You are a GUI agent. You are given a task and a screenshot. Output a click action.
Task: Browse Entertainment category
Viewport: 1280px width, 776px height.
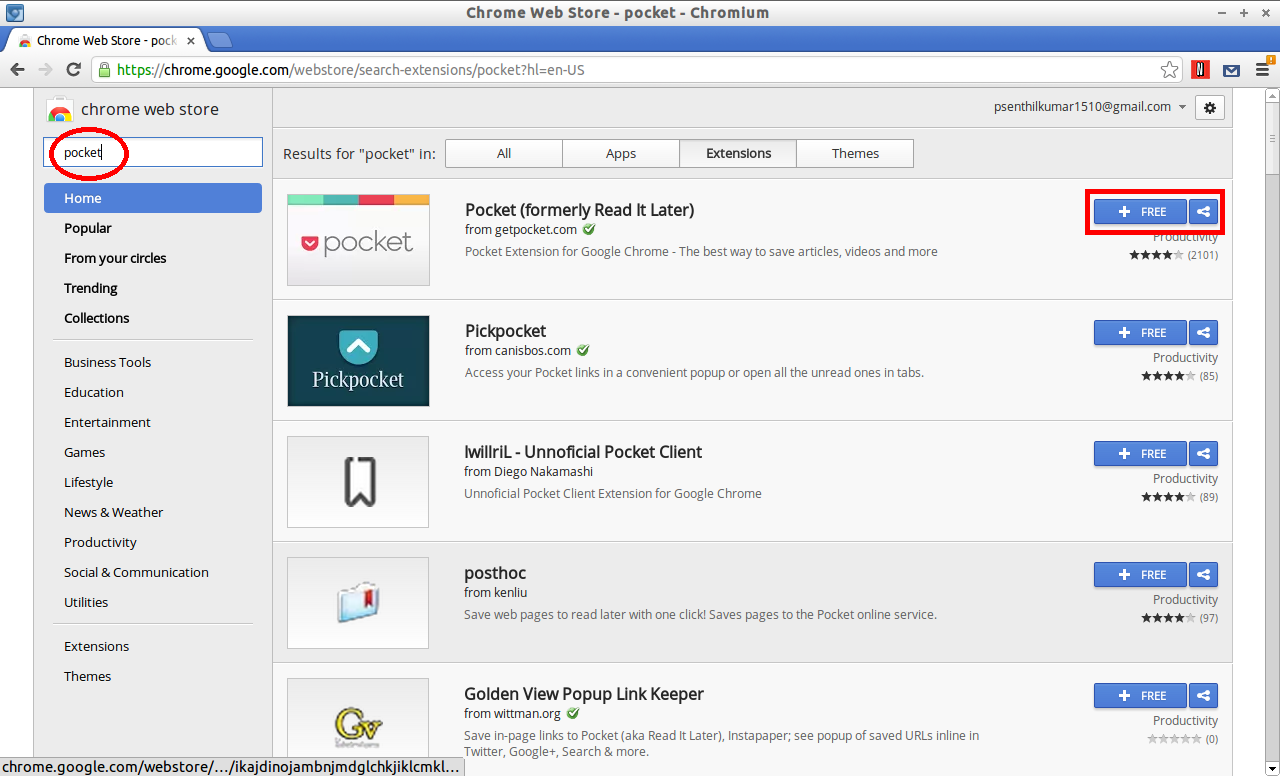point(107,422)
